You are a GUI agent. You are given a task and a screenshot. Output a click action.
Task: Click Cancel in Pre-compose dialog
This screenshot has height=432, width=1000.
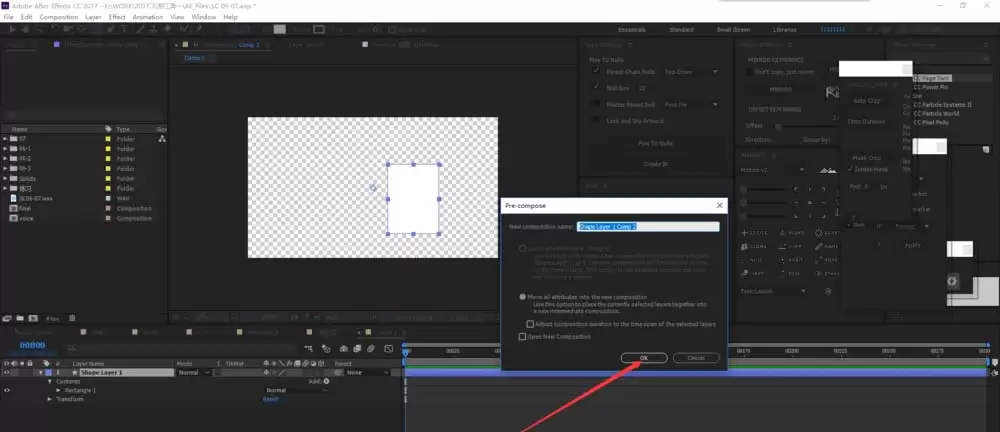point(696,358)
